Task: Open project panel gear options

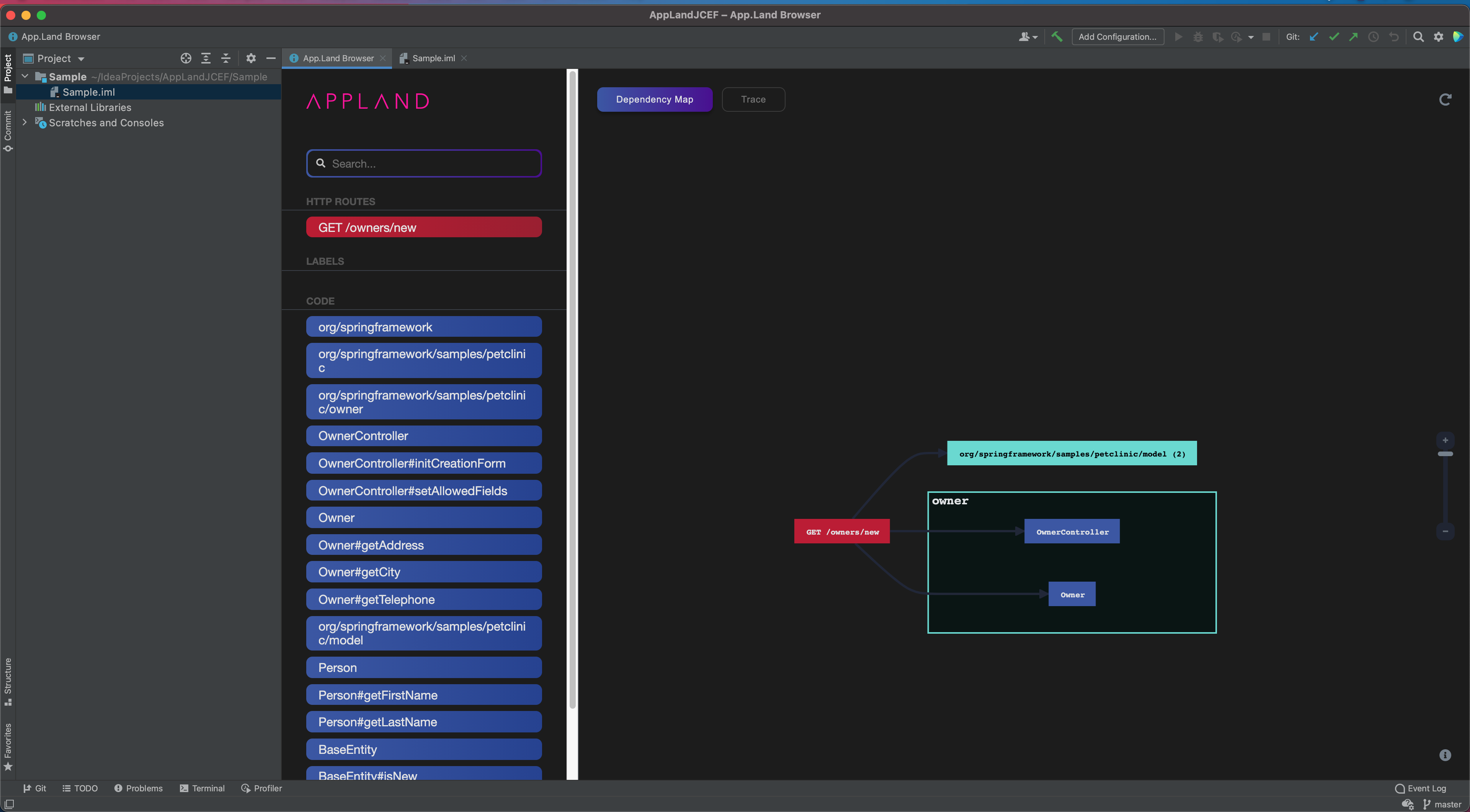Action: 250,58
